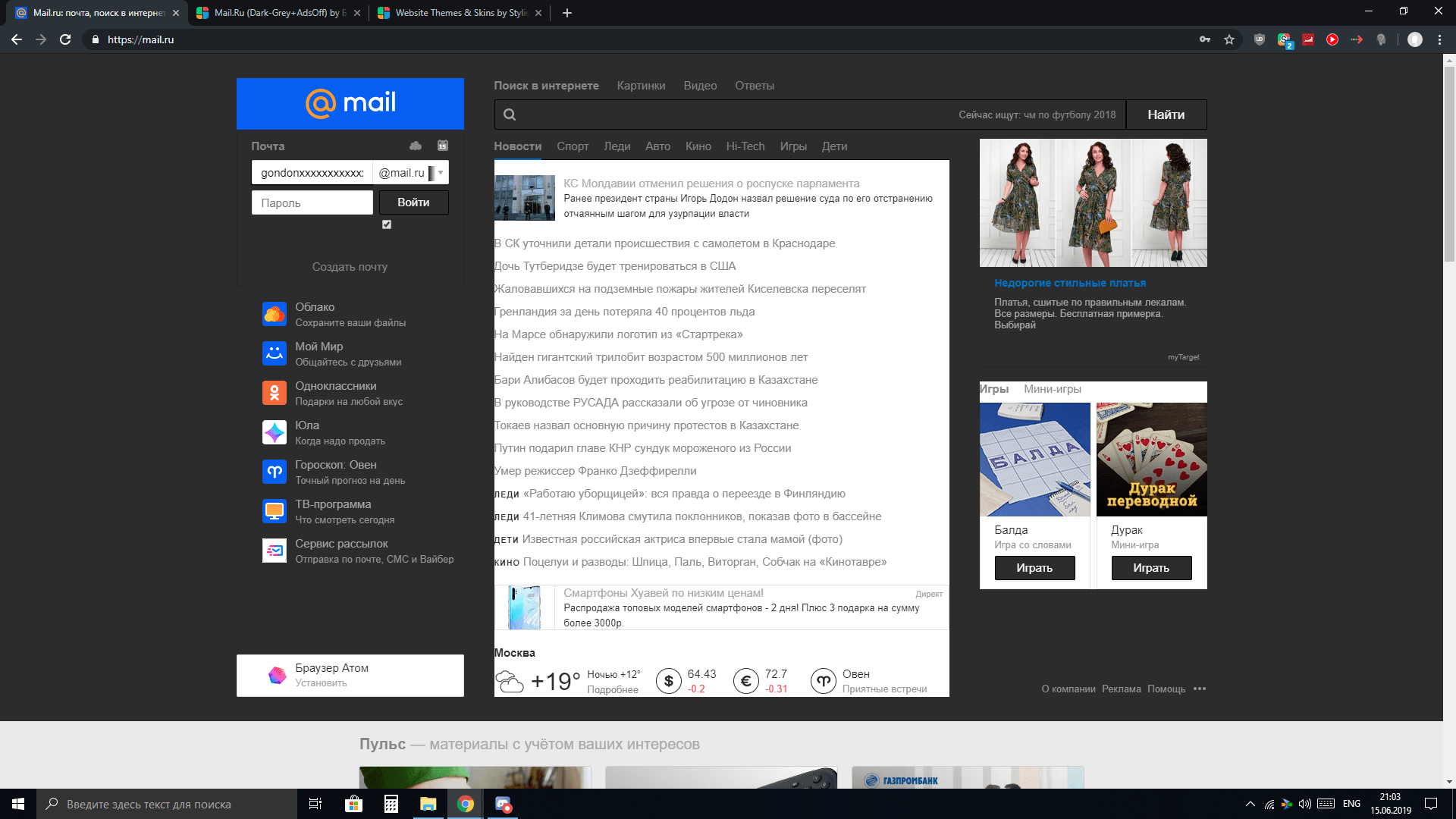The width and height of the screenshot is (1456, 819).
Task: Click Играть under Балда
Action: (1034, 568)
